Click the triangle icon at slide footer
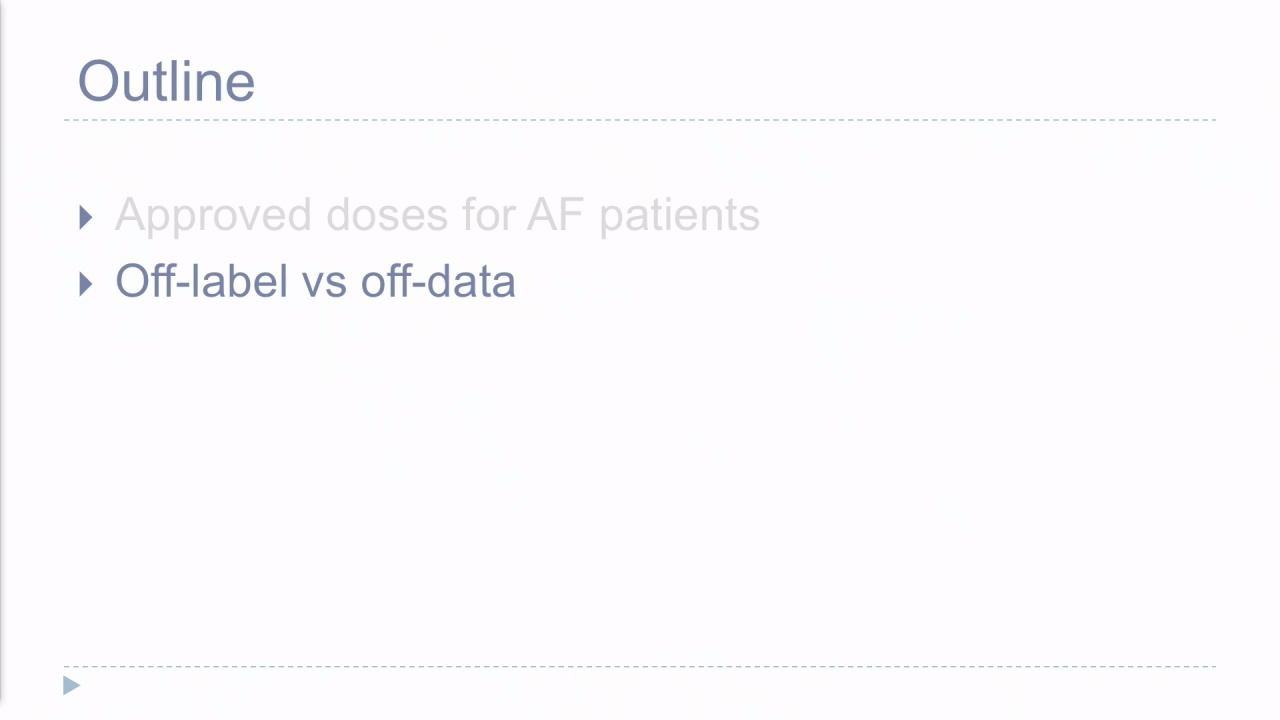The height and width of the screenshot is (720, 1280). tap(71, 685)
